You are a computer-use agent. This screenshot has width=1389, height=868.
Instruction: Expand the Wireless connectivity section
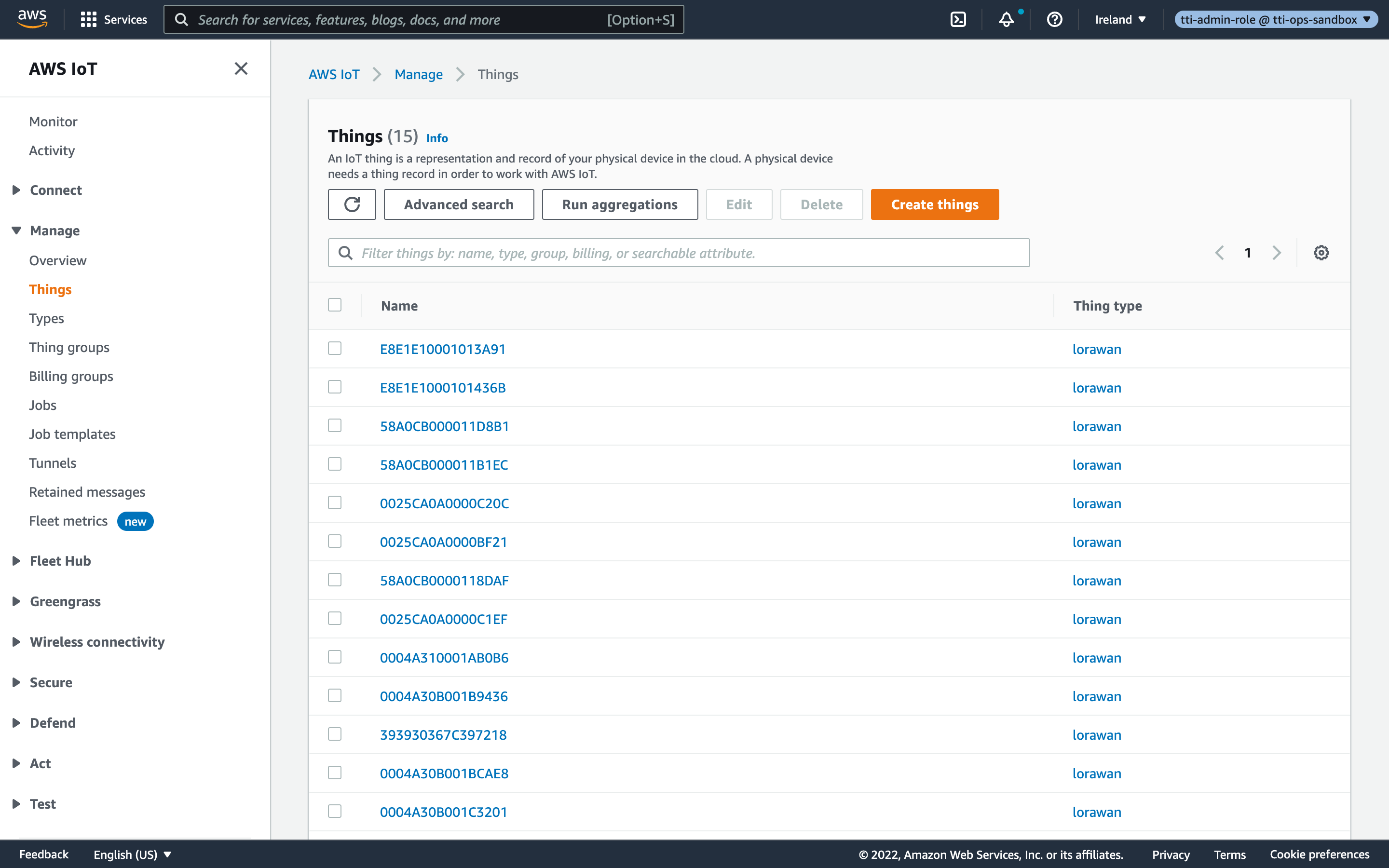tap(96, 642)
